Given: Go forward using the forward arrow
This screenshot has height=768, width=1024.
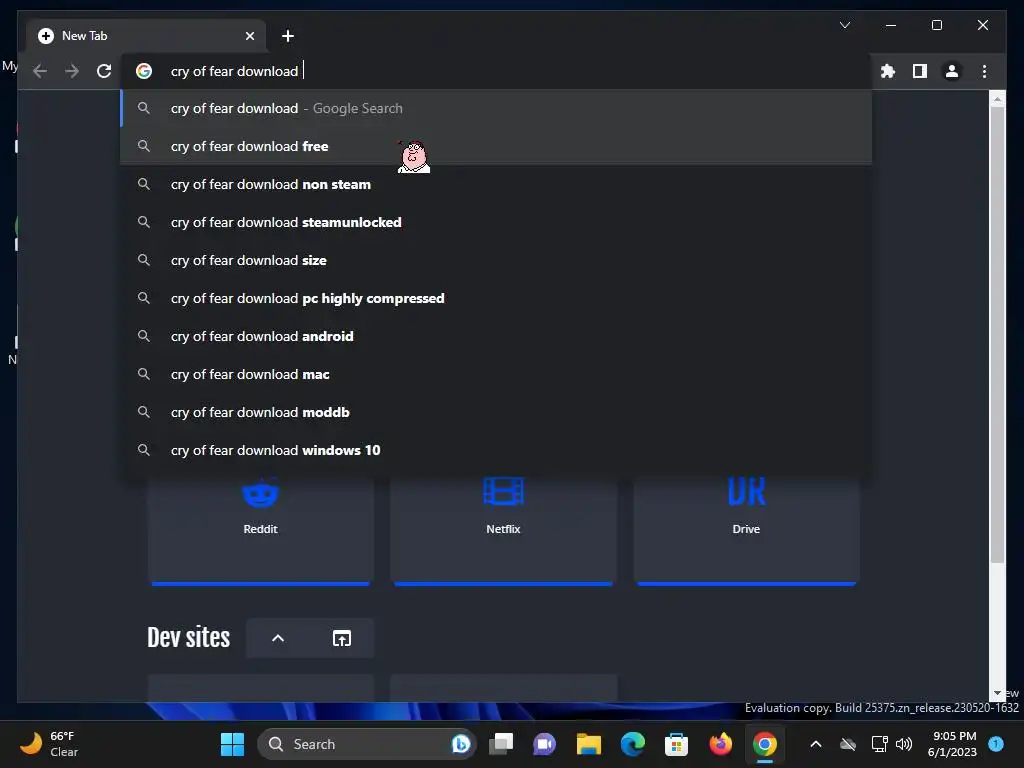Looking at the screenshot, I should coord(72,71).
